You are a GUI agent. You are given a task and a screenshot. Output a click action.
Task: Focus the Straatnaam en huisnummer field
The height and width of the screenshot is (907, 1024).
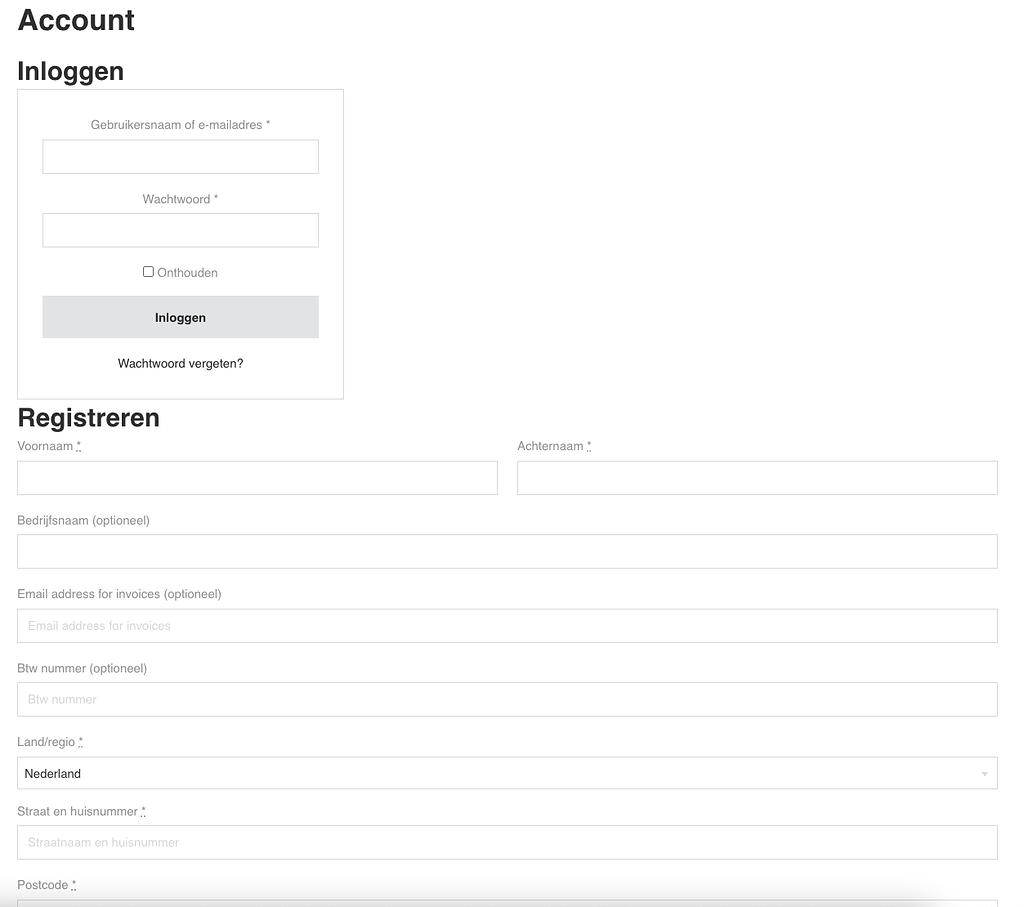(507, 843)
